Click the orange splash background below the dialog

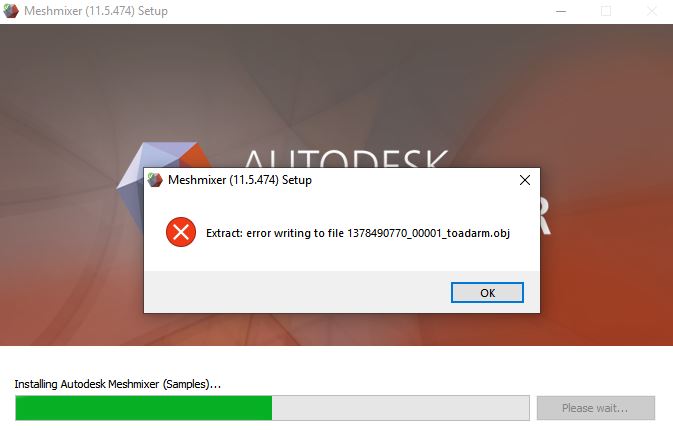[x=342, y=329]
